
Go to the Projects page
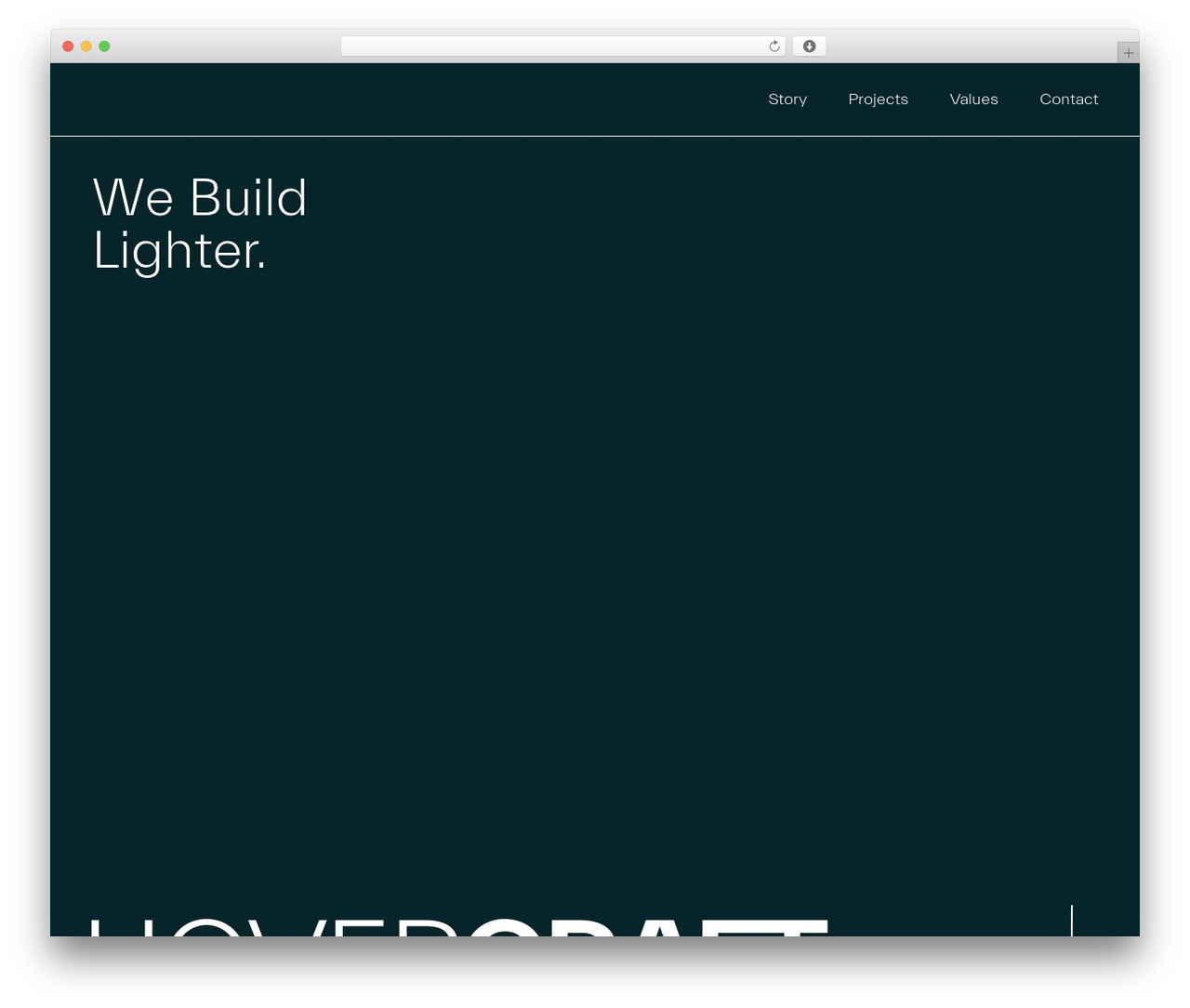click(878, 99)
